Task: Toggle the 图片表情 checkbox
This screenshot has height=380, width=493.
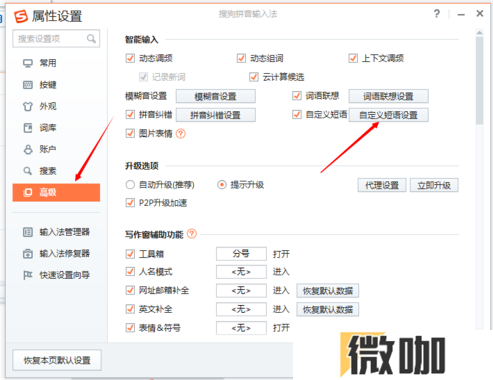Action: 130,134
